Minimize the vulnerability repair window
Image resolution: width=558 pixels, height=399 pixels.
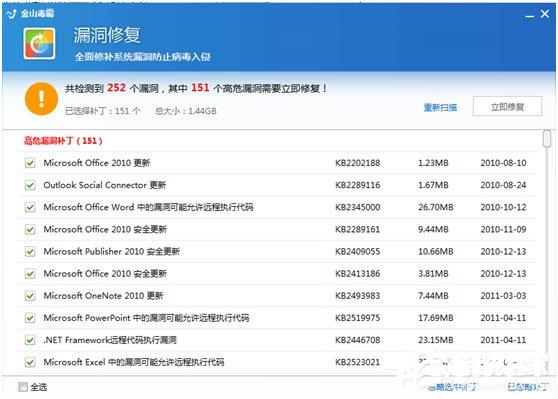tap(530, 16)
